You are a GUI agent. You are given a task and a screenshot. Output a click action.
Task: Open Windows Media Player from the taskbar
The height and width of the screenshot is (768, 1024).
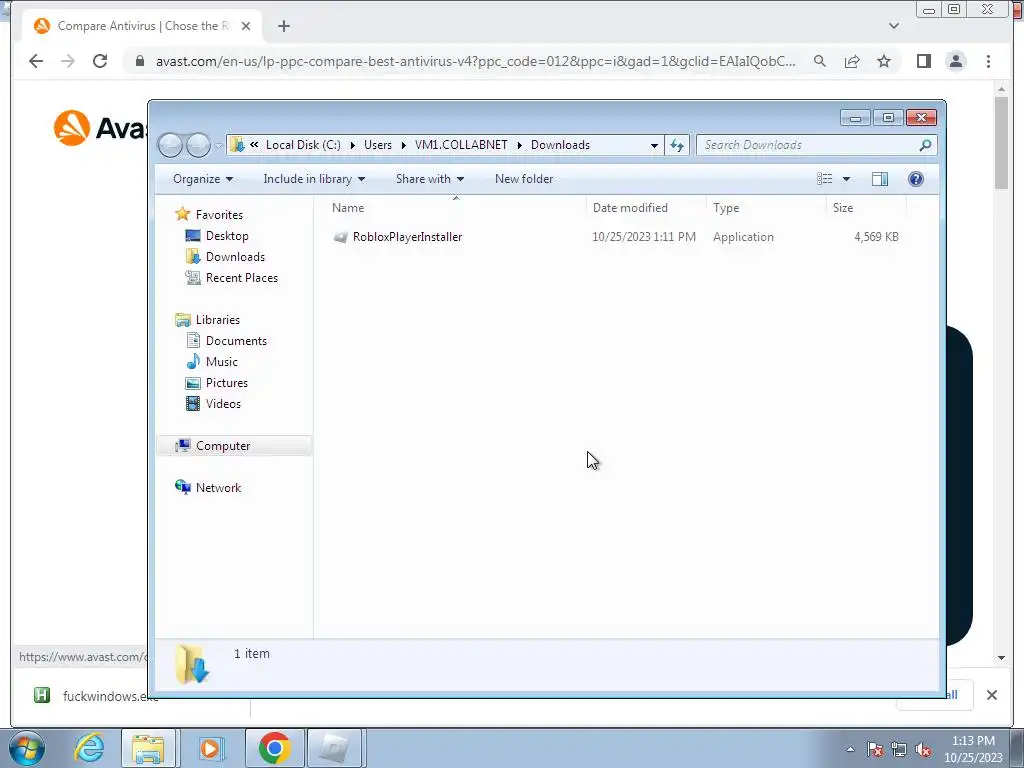[x=210, y=748]
